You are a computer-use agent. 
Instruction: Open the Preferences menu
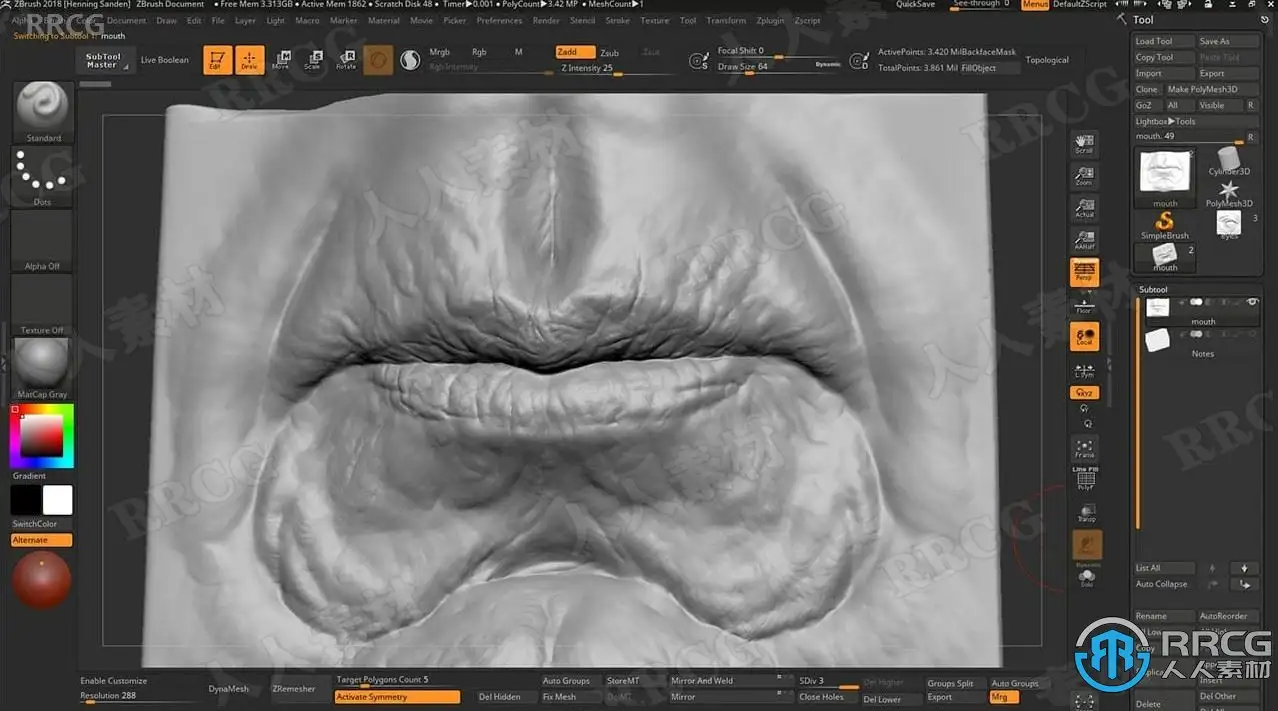(499, 20)
